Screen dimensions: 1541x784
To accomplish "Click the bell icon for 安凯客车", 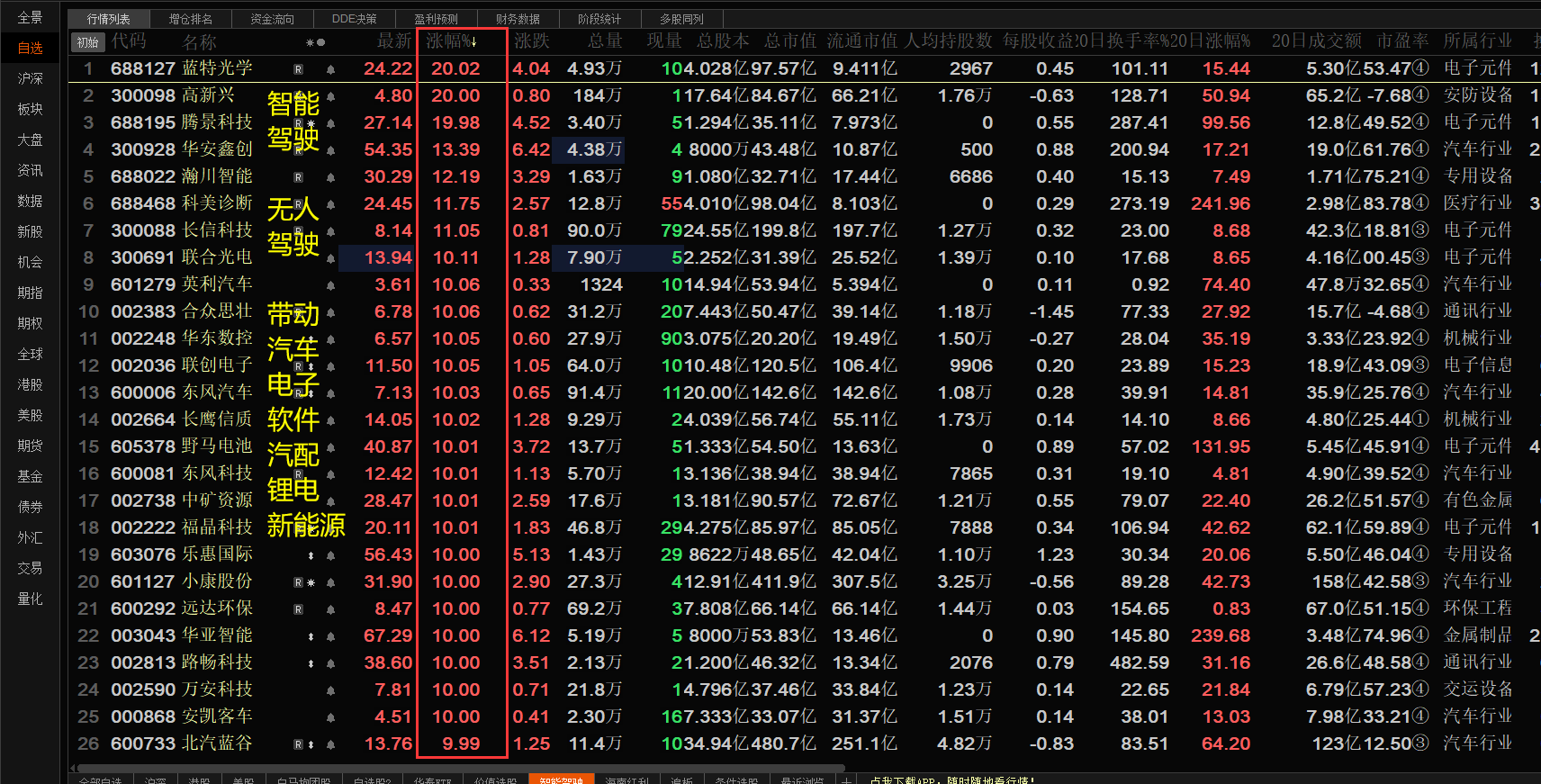I will (330, 717).
